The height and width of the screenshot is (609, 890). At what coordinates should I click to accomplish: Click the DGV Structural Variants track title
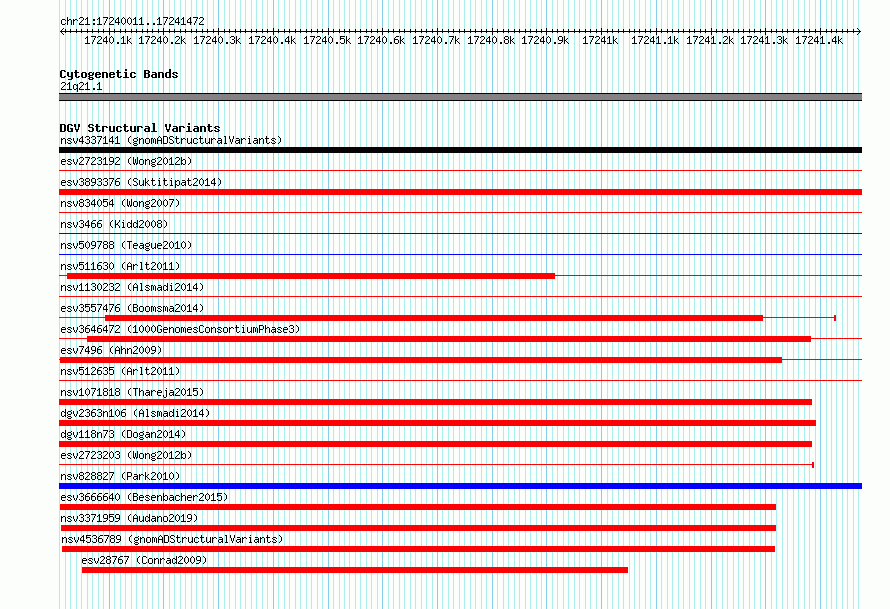pyautogui.click(x=140, y=128)
